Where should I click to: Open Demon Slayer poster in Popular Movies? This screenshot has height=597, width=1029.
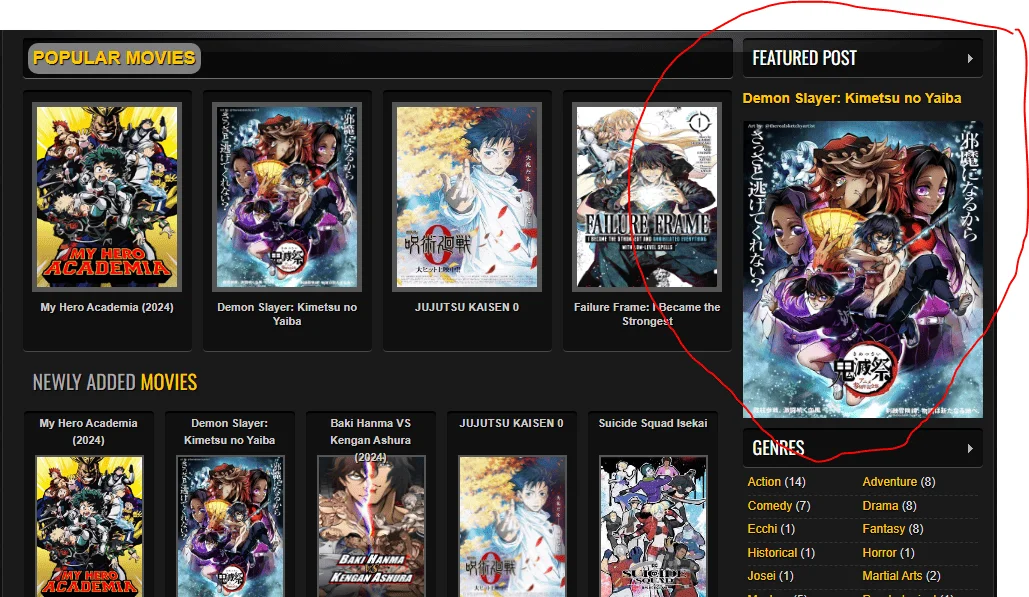point(287,197)
